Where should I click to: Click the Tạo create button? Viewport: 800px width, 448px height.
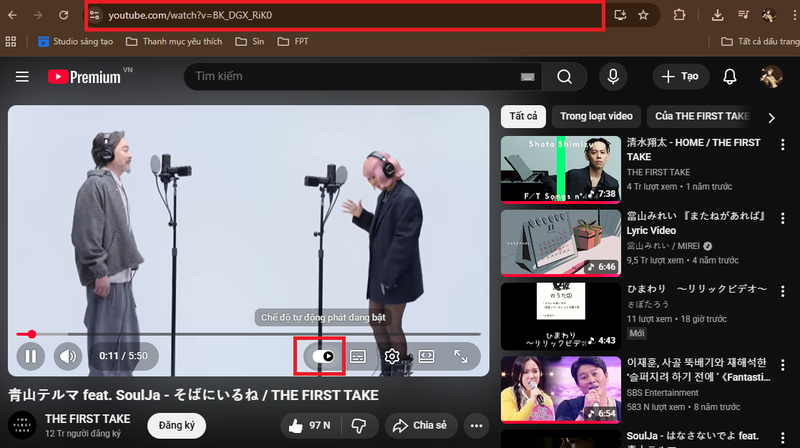681,77
